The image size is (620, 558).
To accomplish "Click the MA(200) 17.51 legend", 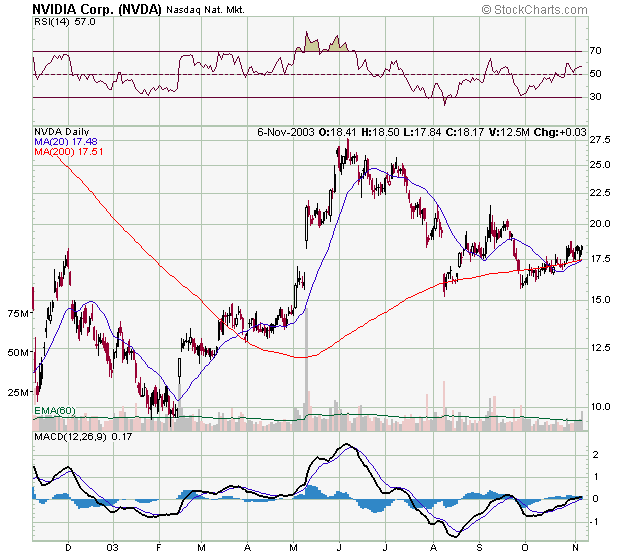I will 68,152.
